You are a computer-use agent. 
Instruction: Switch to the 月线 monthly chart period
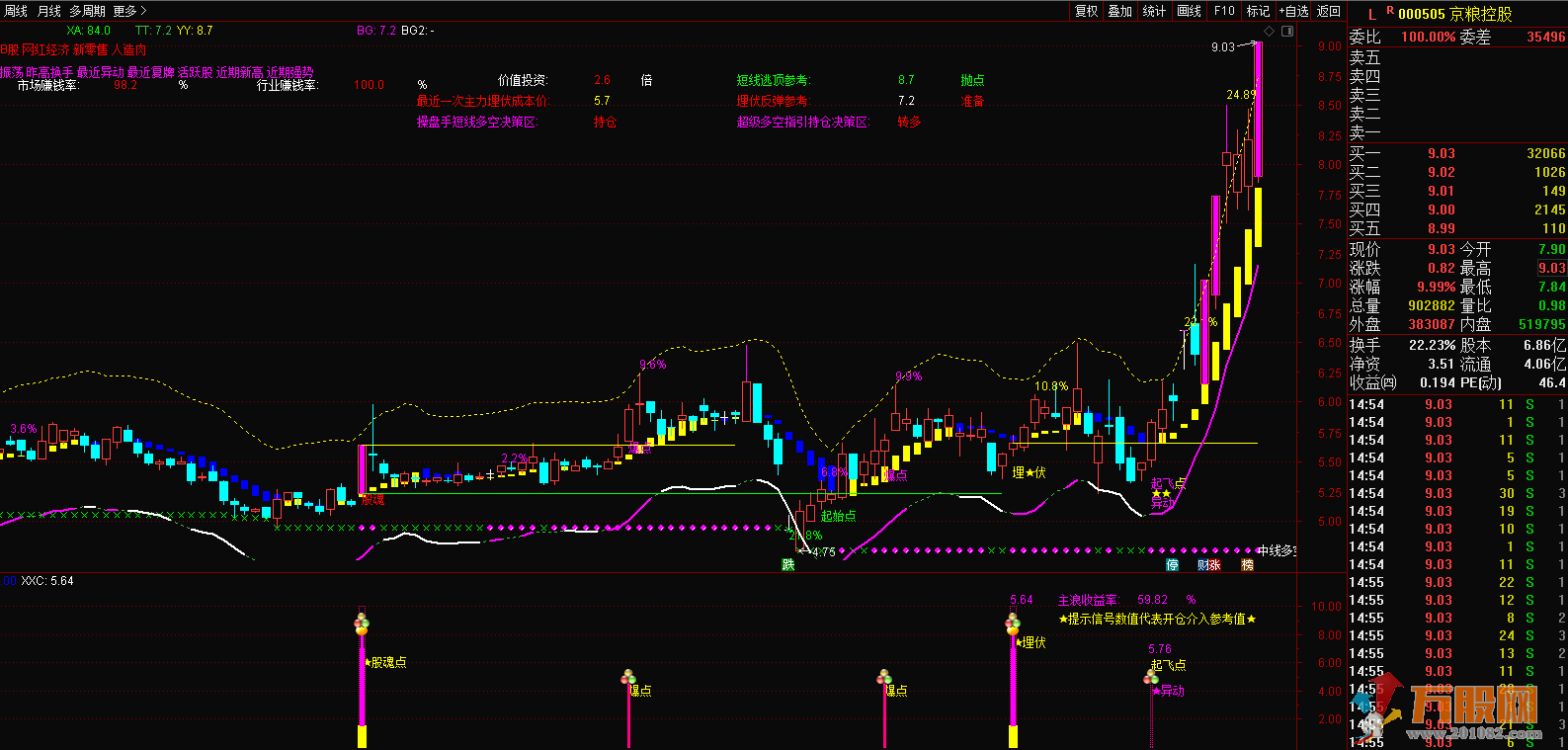48,11
